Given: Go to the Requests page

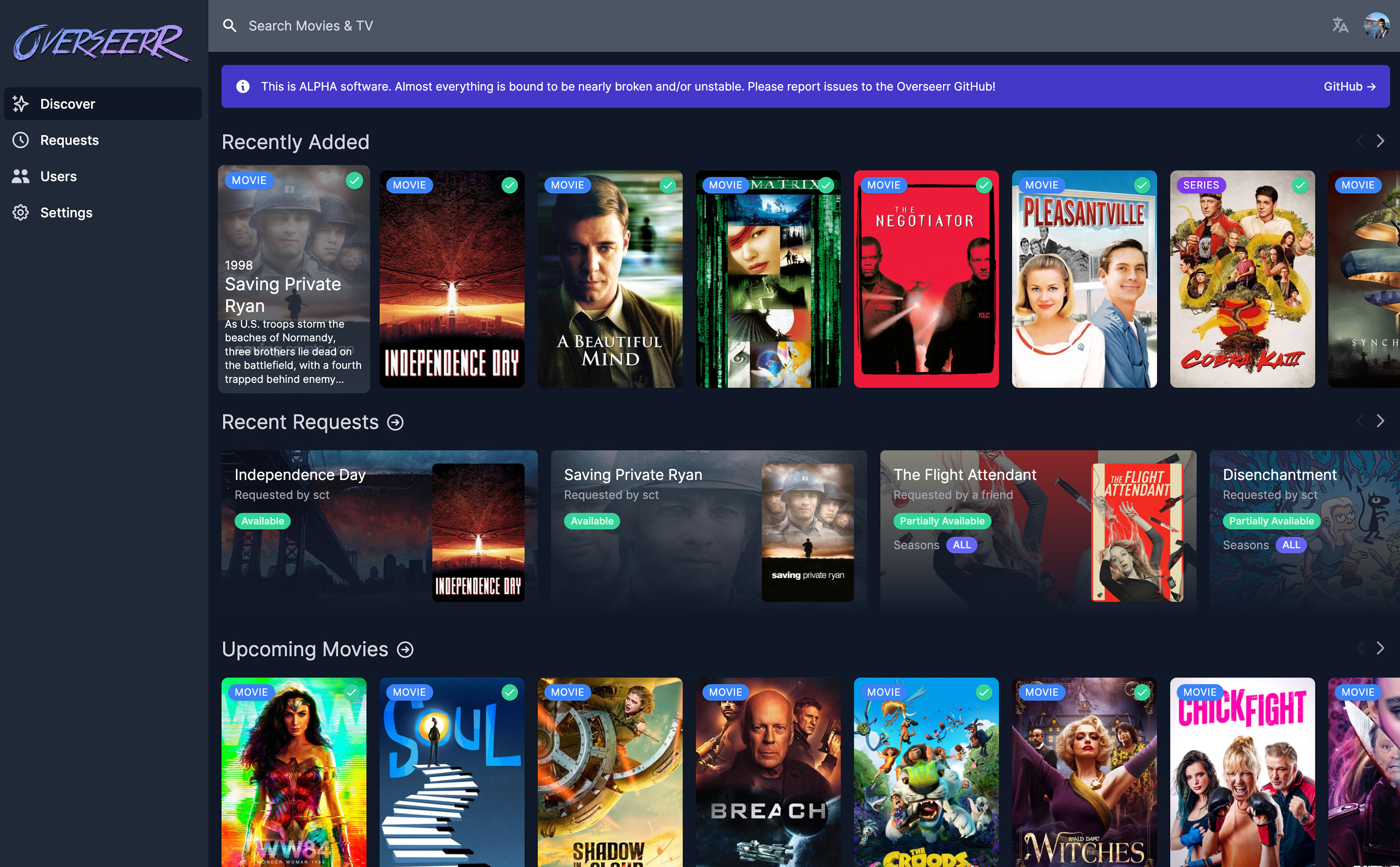Looking at the screenshot, I should click(x=69, y=140).
